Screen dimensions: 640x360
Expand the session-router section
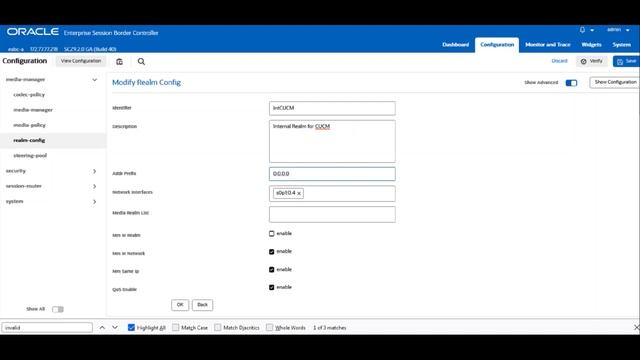click(x=94, y=186)
